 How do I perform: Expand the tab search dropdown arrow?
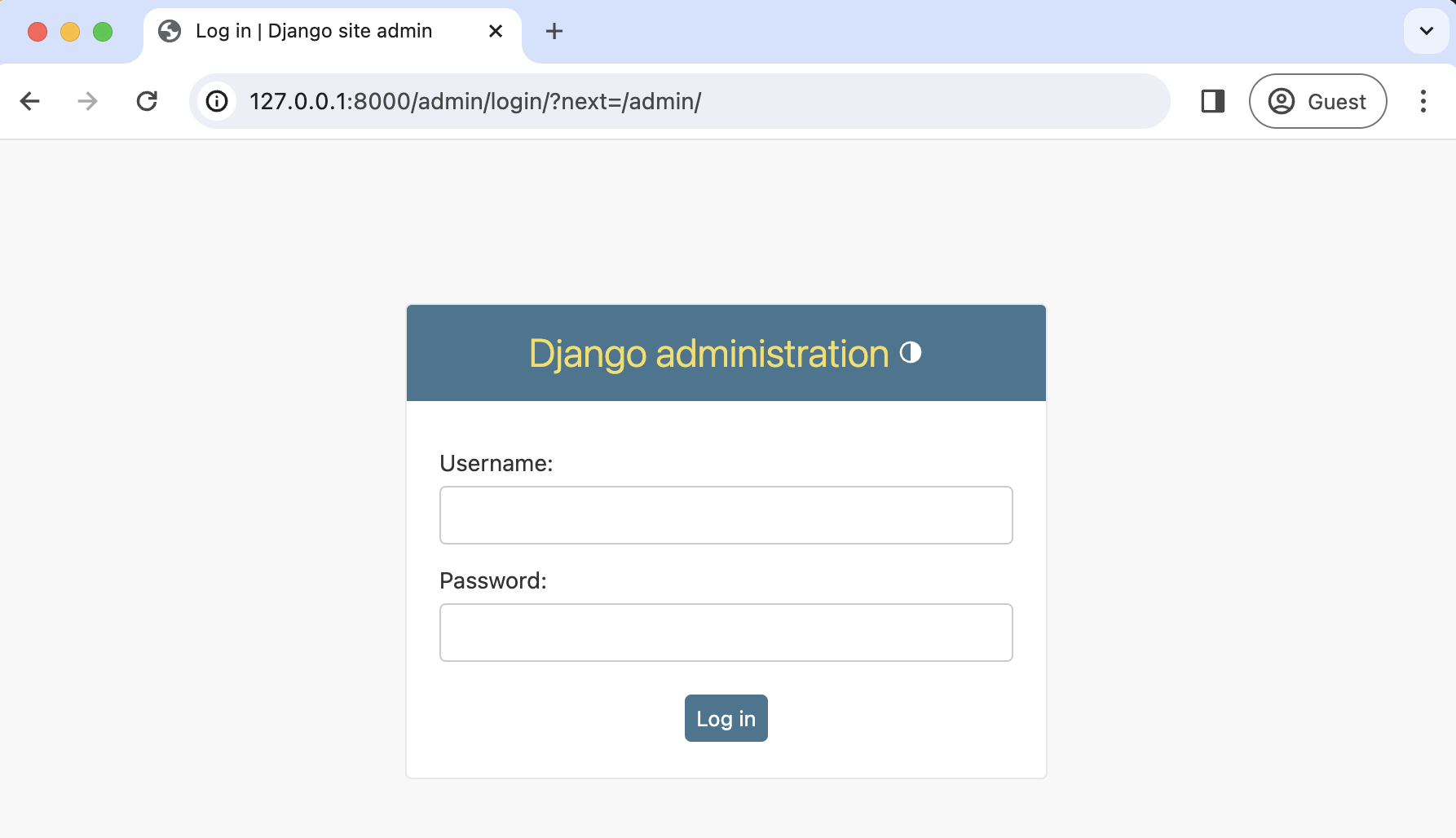pyautogui.click(x=1427, y=31)
